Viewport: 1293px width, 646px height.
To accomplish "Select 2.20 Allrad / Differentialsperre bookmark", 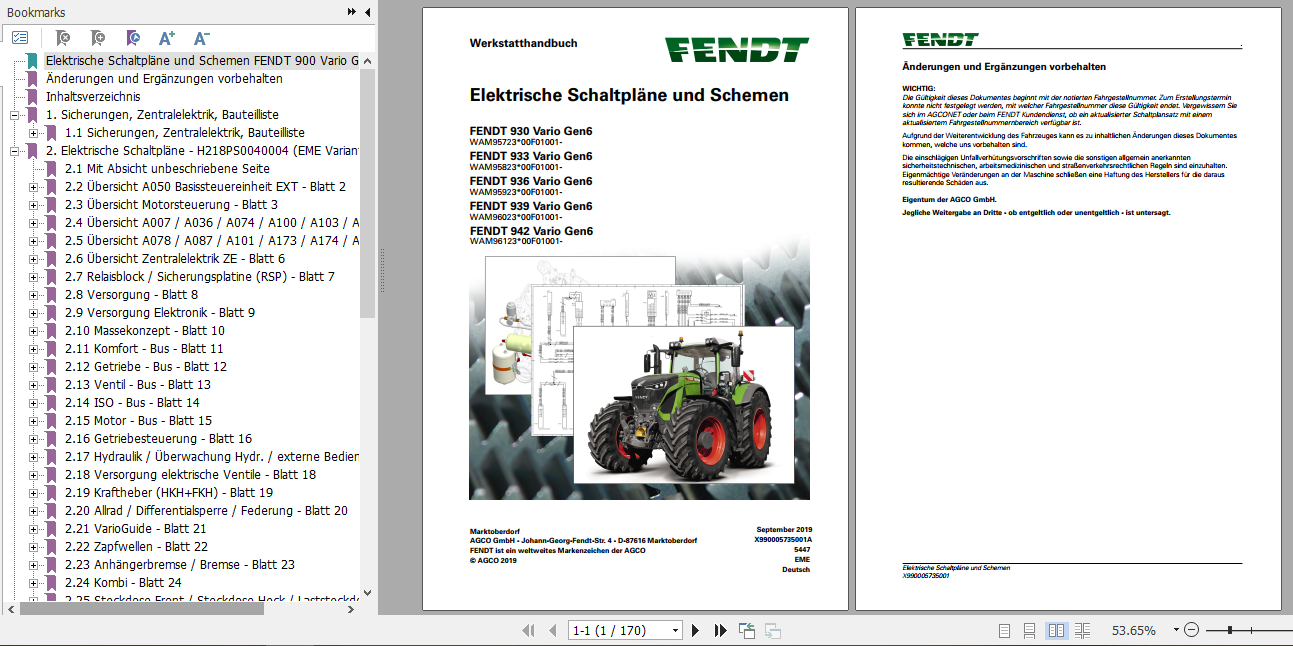I will point(206,511).
